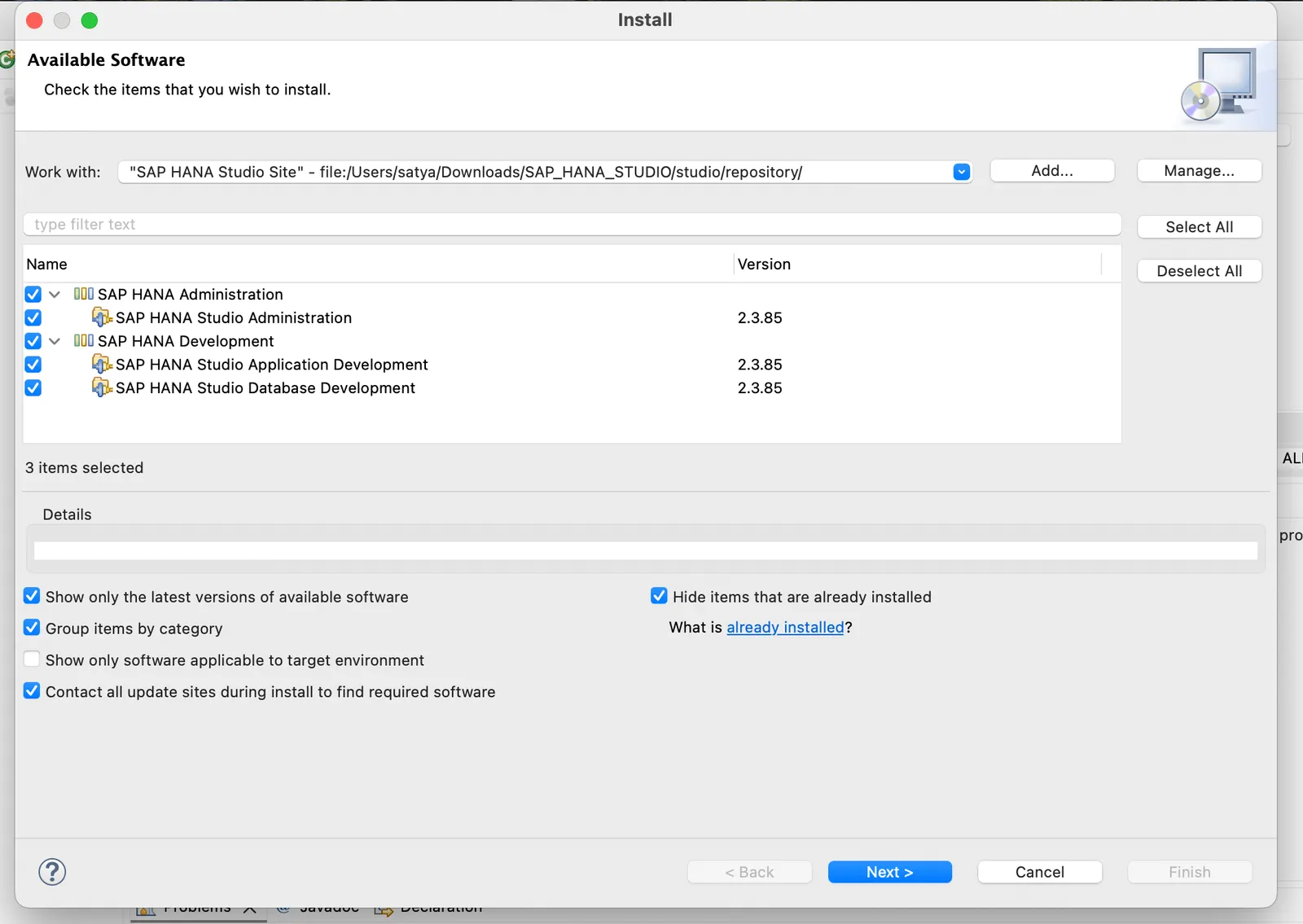Viewport: 1303px width, 924px height.
Task: Collapse the SAP HANA Administration tree node
Action: [x=55, y=295]
